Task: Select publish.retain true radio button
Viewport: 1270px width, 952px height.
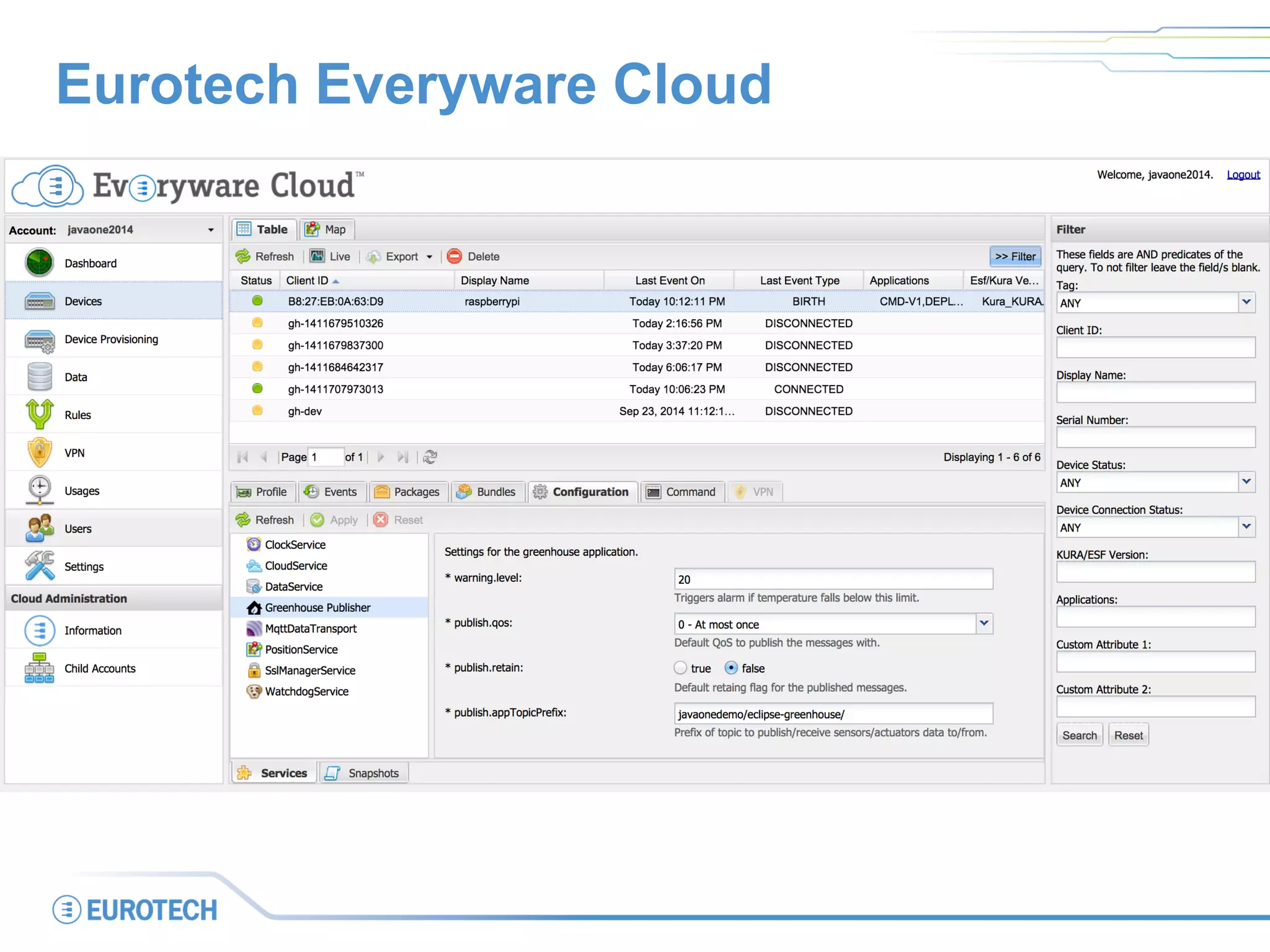Action: [x=680, y=668]
